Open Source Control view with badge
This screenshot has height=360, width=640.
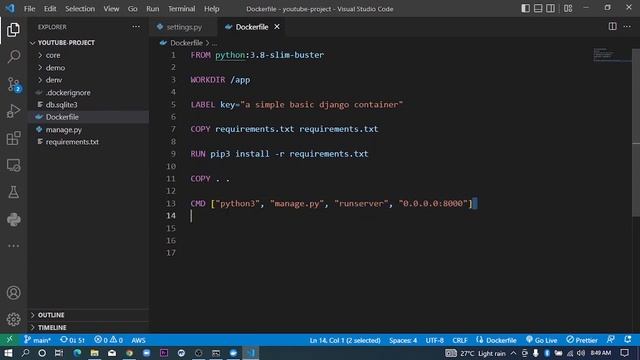(13, 84)
